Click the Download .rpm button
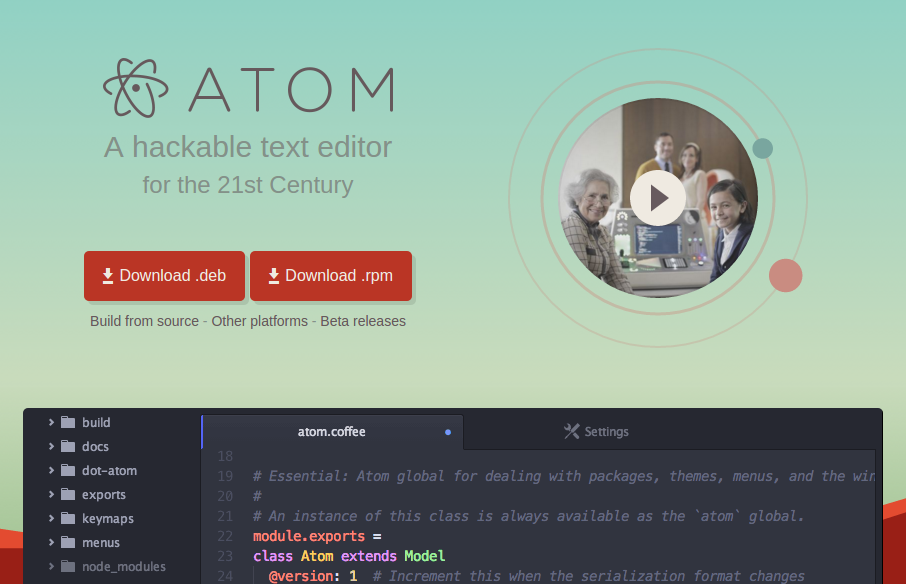Screen dimensions: 906x584 [x=331, y=276]
